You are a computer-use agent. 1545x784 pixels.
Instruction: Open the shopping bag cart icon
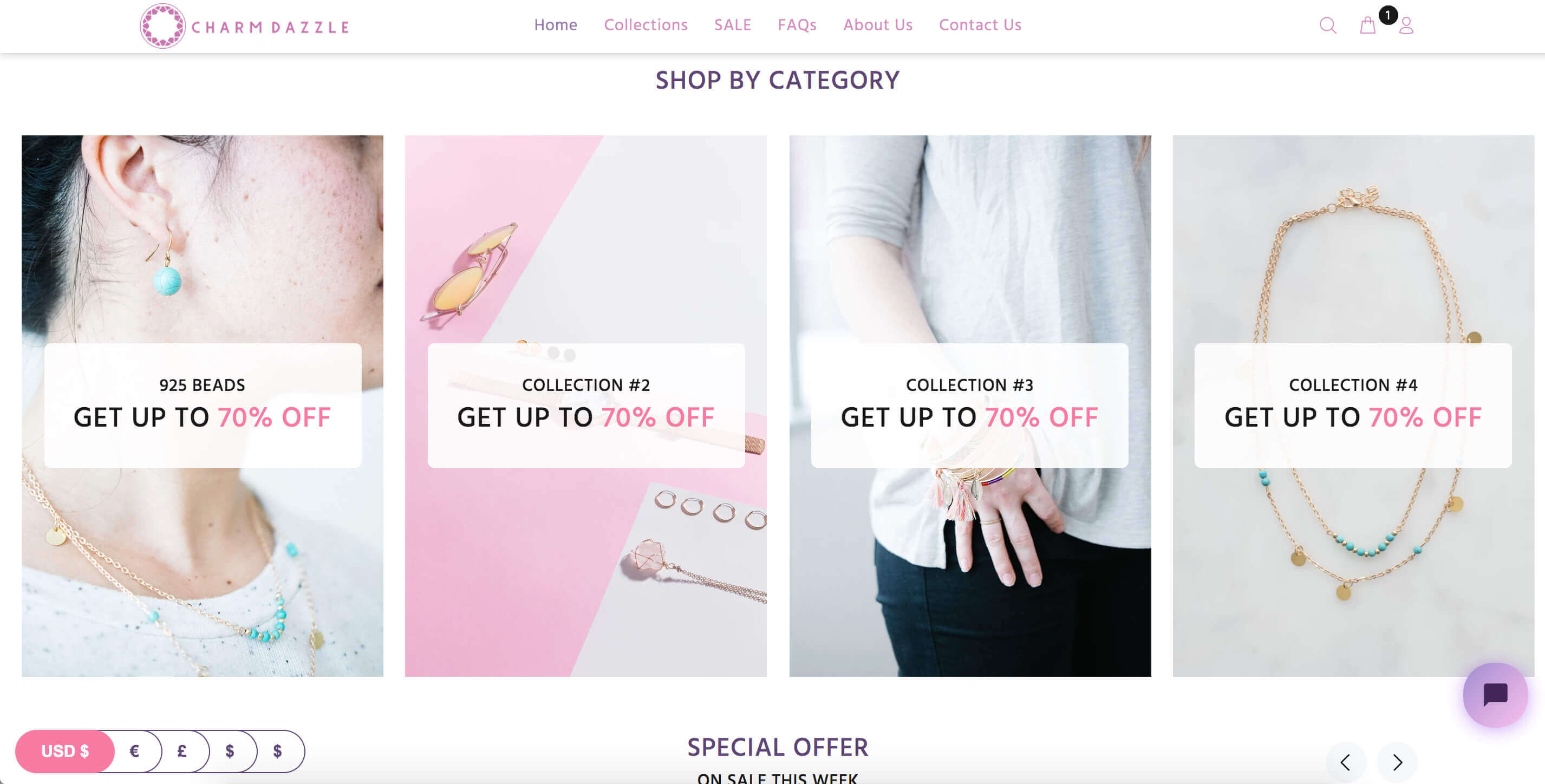(1367, 26)
